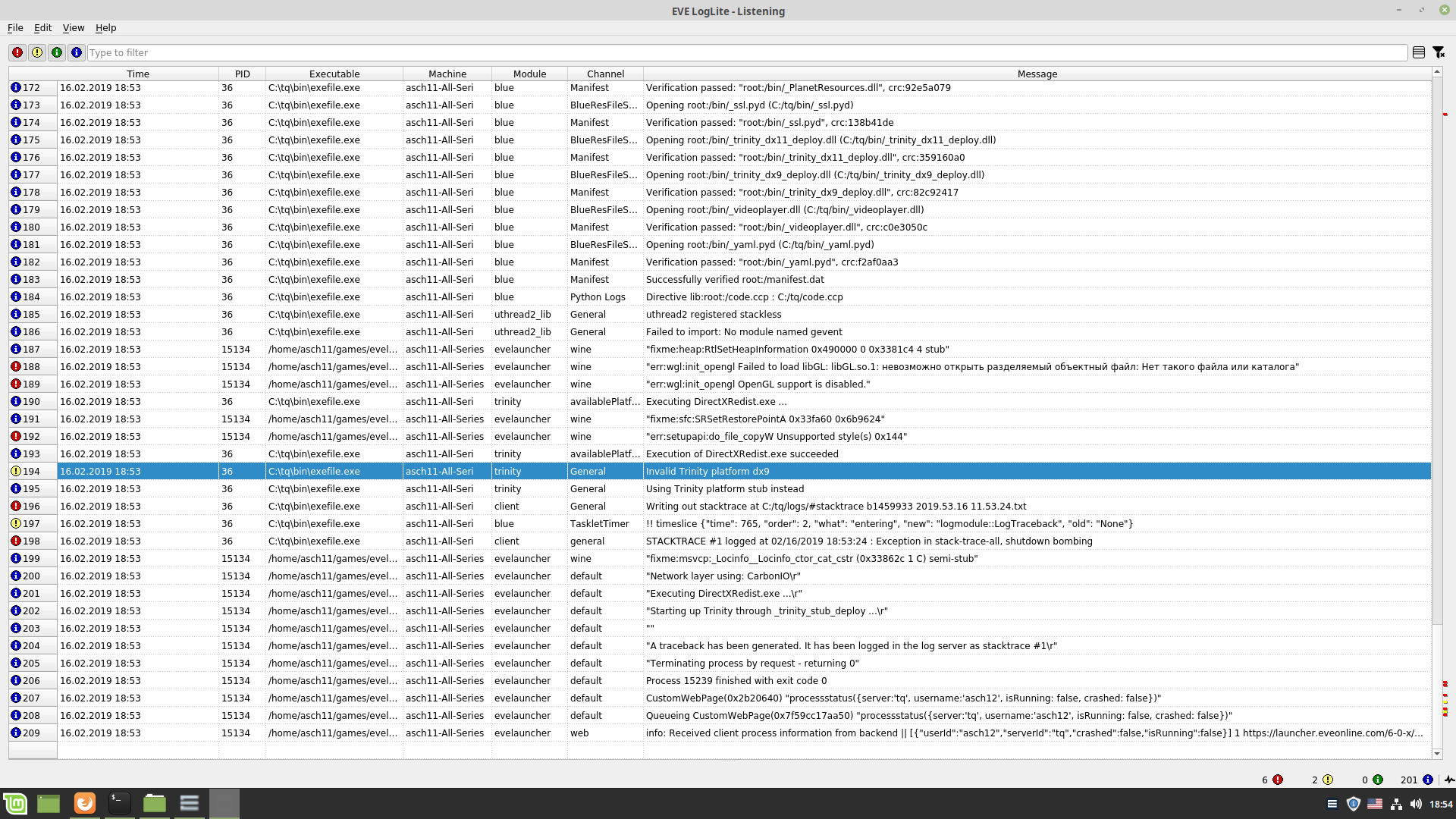Click the Type to filter field

point(747,52)
